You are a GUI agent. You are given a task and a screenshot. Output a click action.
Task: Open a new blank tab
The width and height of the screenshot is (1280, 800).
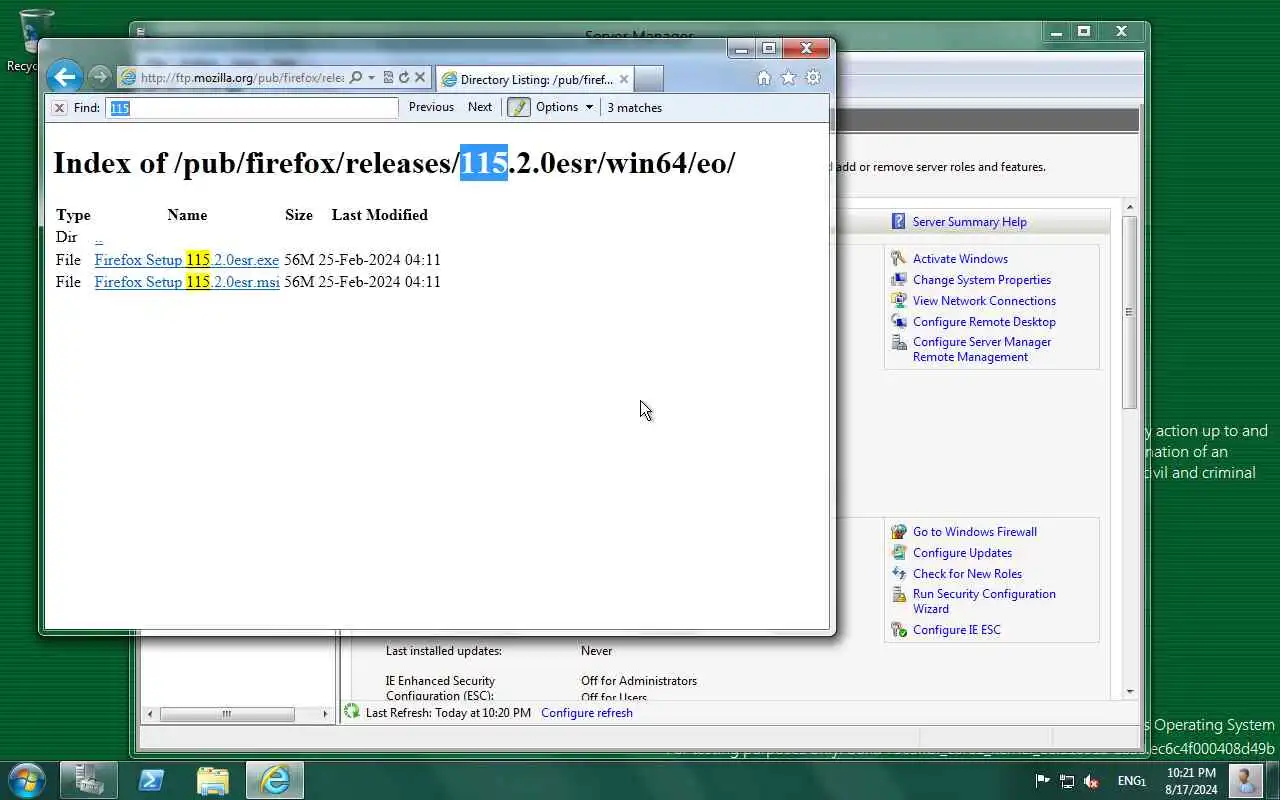(648, 79)
